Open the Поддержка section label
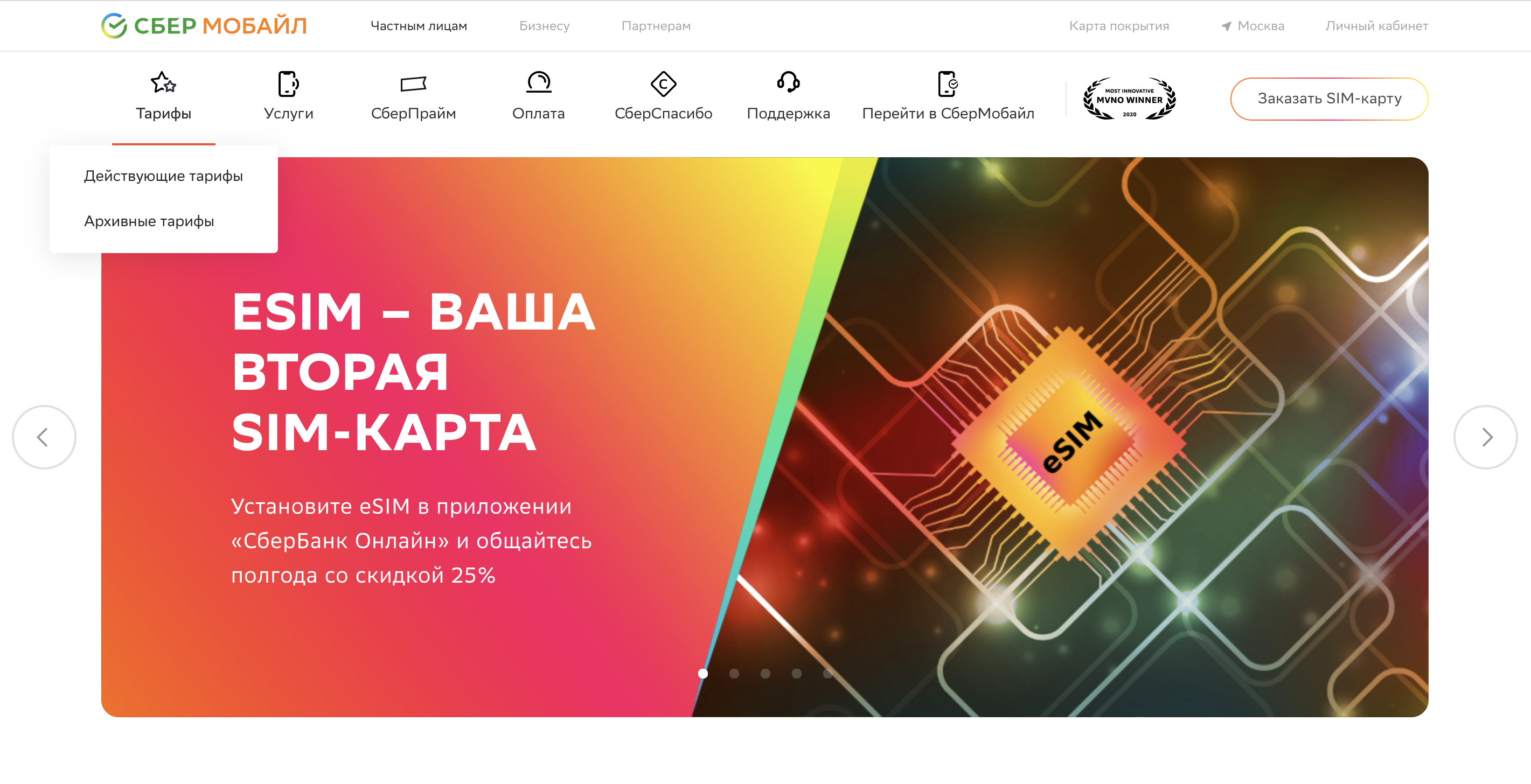 pyautogui.click(x=789, y=114)
